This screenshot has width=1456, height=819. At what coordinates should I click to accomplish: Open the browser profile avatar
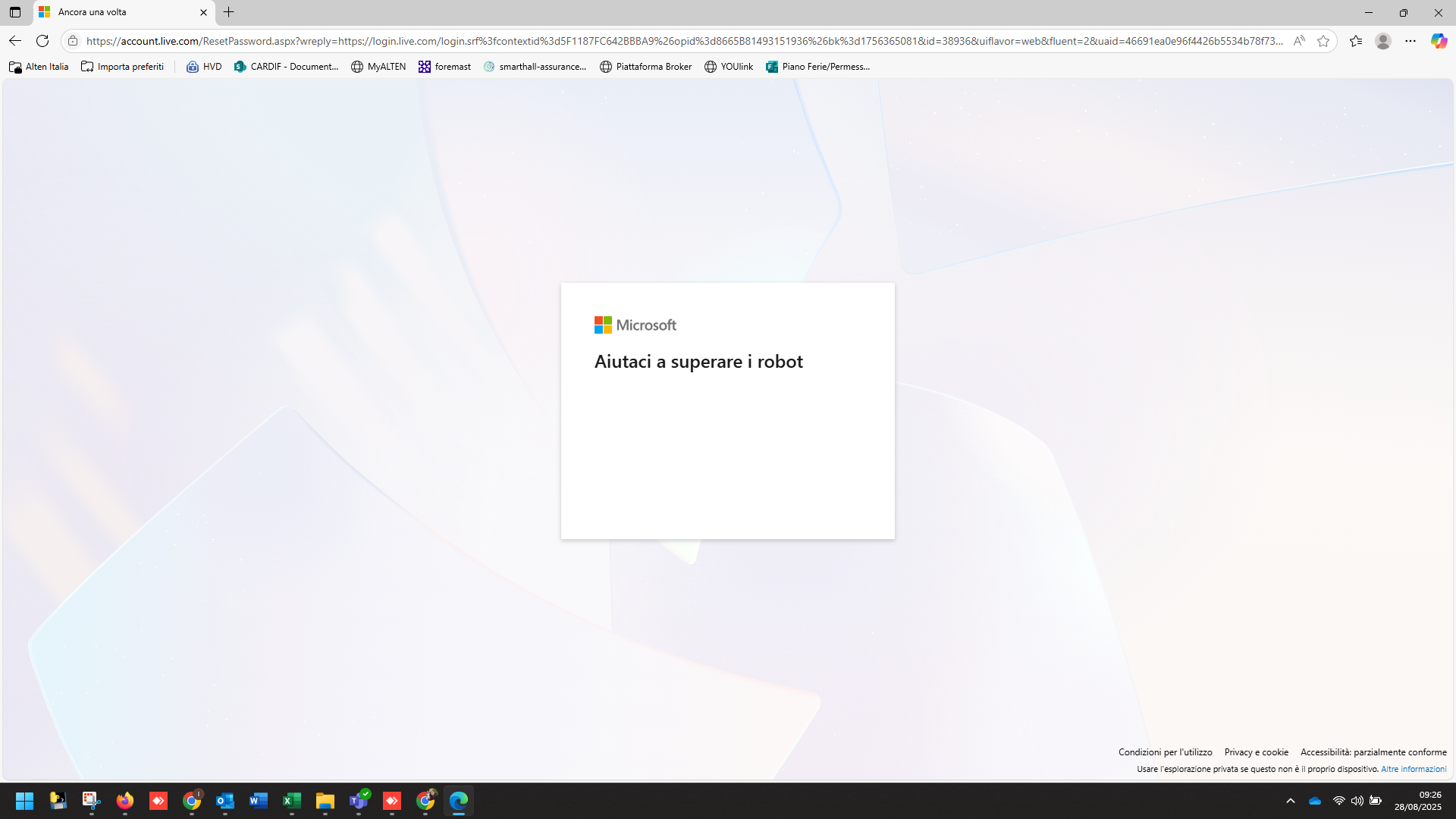click(1383, 41)
